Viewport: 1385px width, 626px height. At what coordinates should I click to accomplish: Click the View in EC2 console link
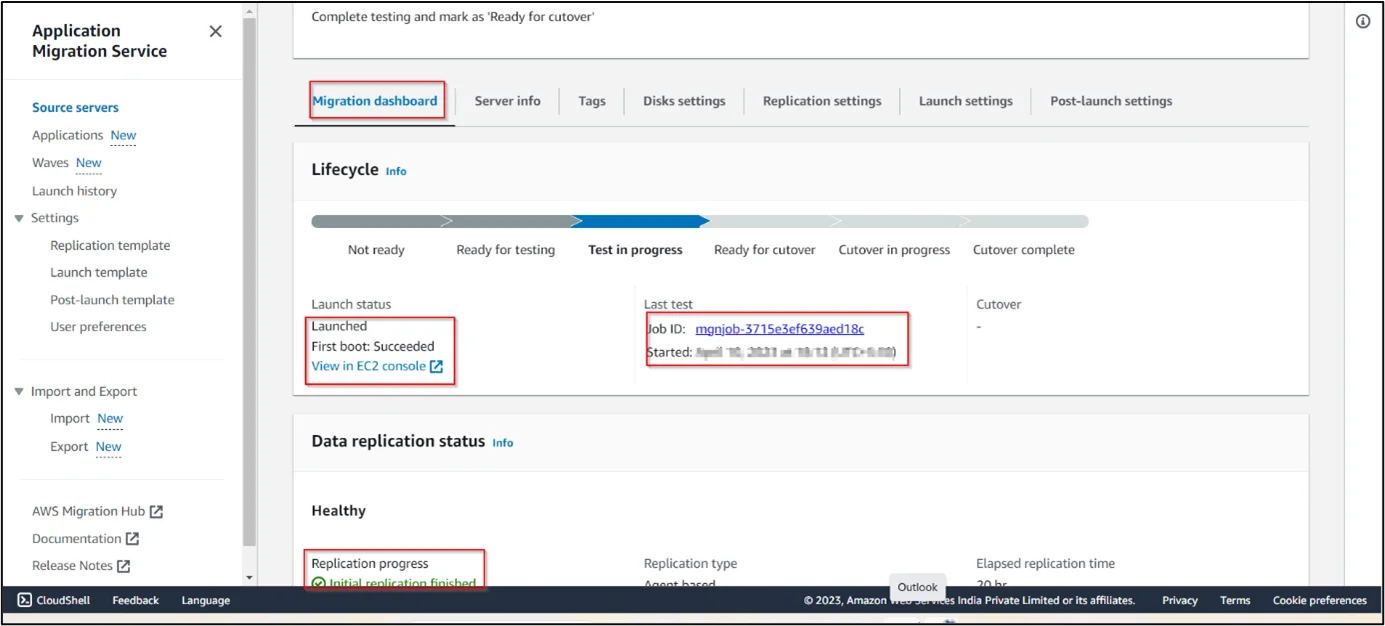coord(369,366)
